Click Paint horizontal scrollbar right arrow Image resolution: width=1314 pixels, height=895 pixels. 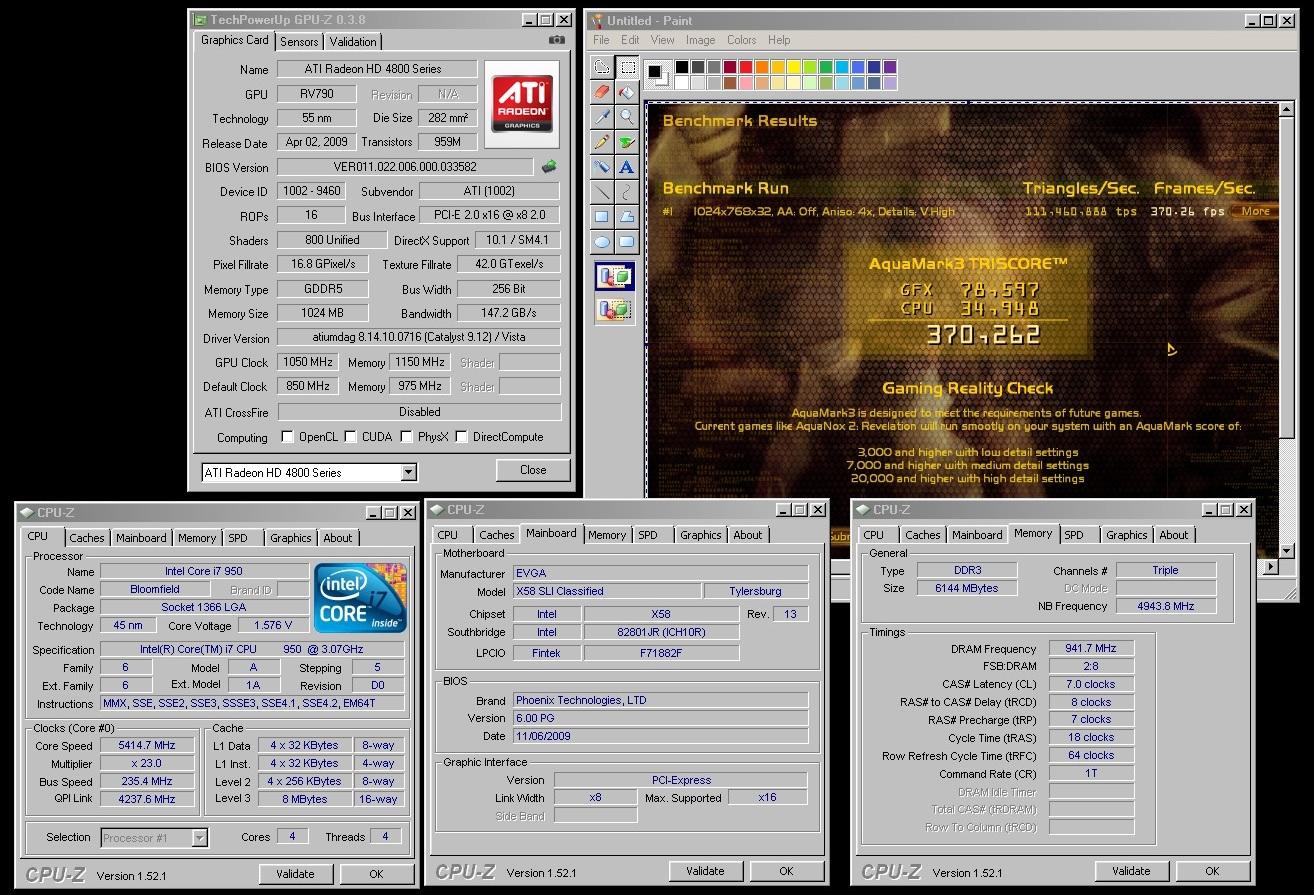coord(1271,566)
